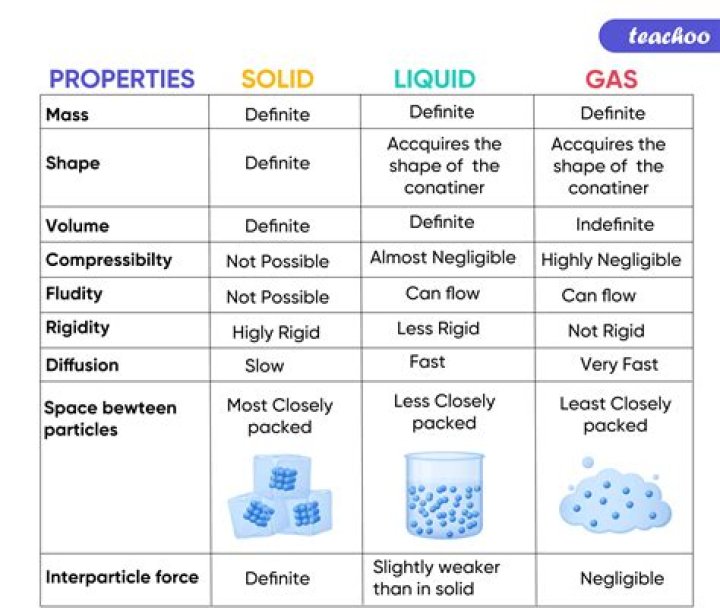Click the Interparticle force row label

pyautogui.click(x=121, y=577)
